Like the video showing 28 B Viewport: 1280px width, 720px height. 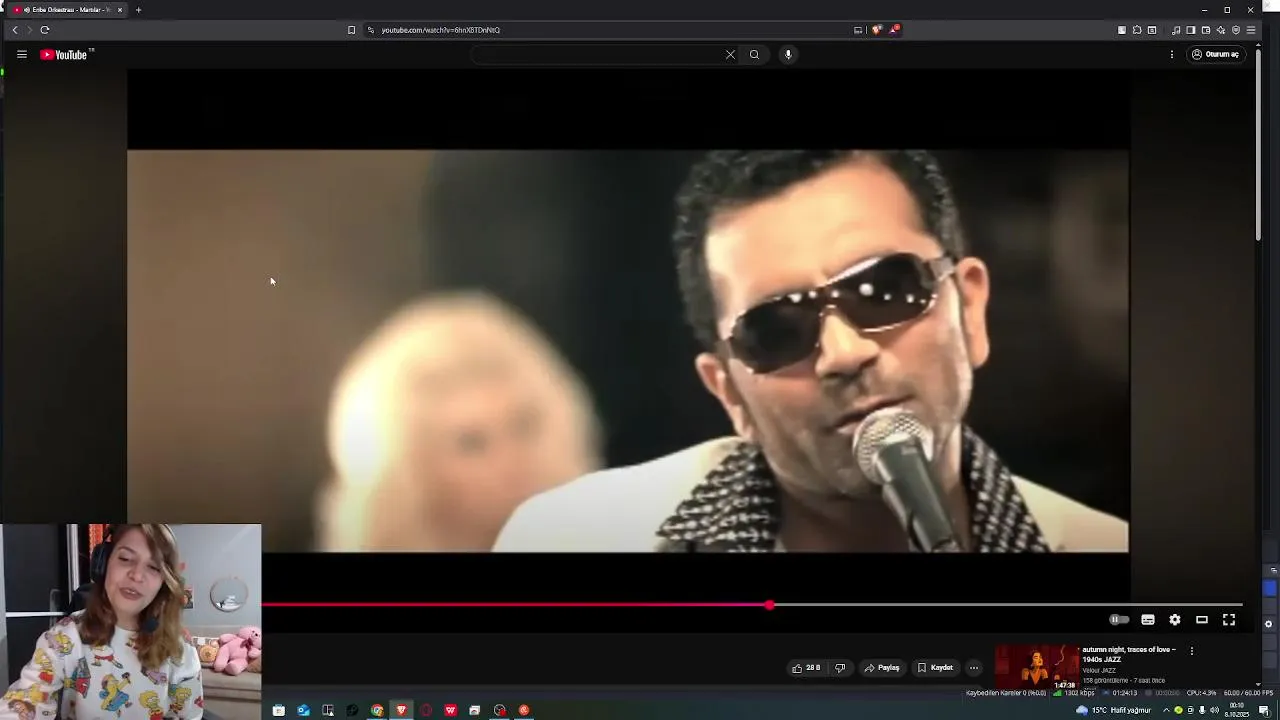806,668
